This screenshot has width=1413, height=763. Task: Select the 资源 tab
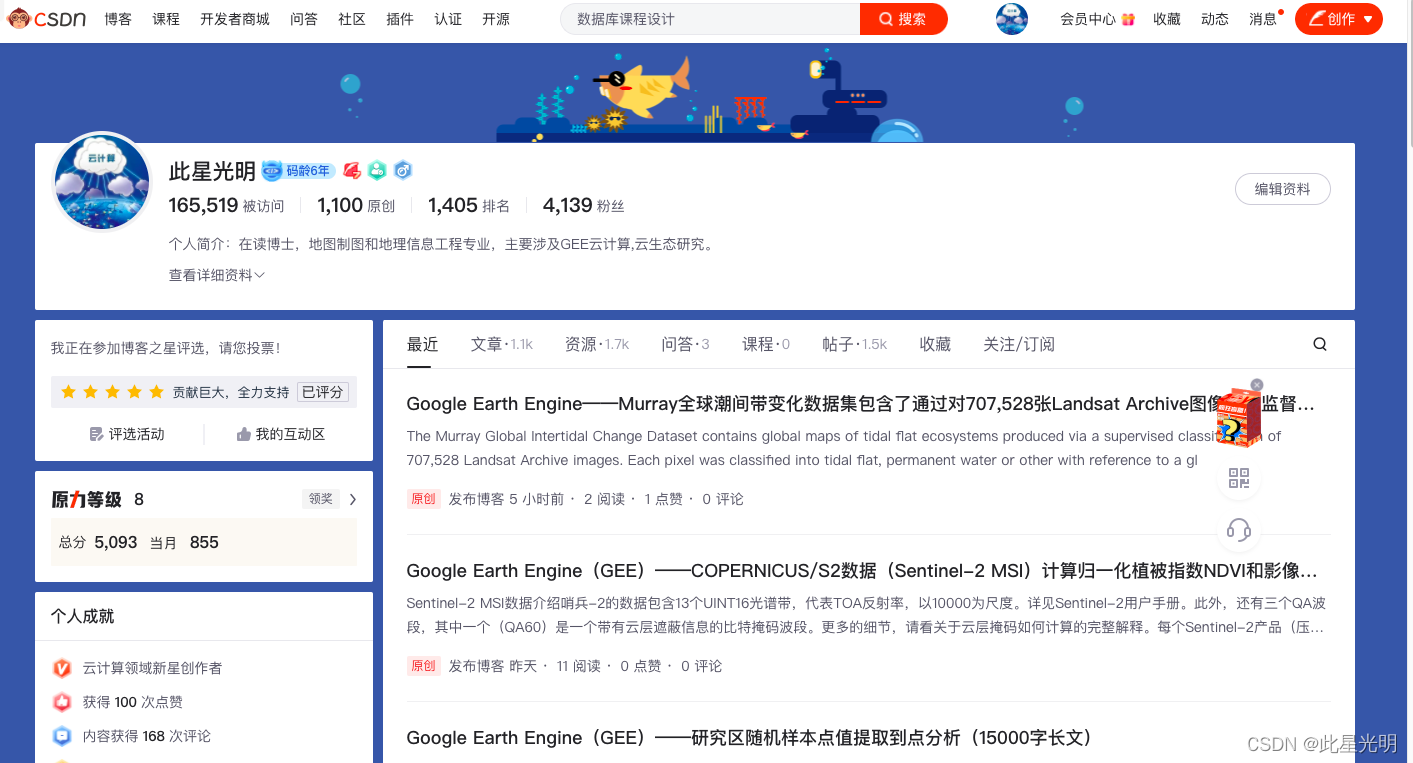(x=597, y=344)
